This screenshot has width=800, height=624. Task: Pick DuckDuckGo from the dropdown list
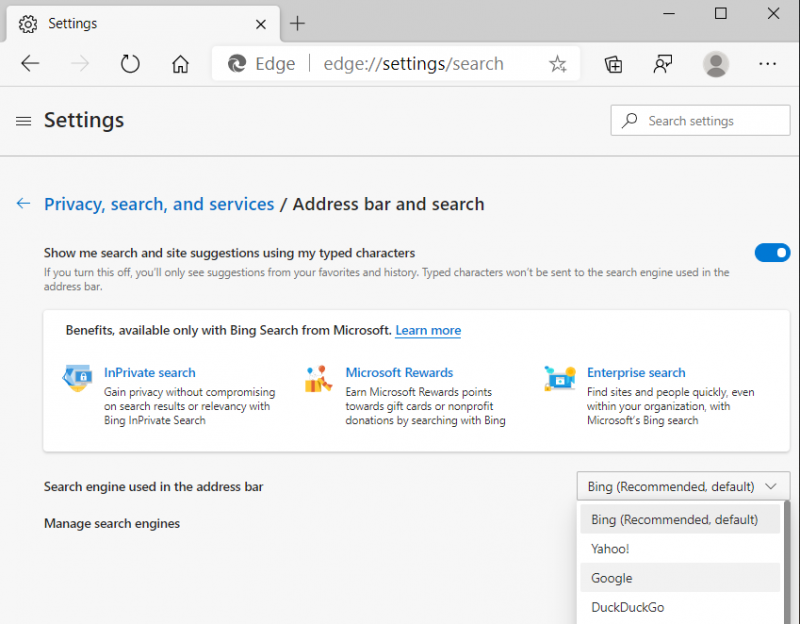[x=680, y=607]
